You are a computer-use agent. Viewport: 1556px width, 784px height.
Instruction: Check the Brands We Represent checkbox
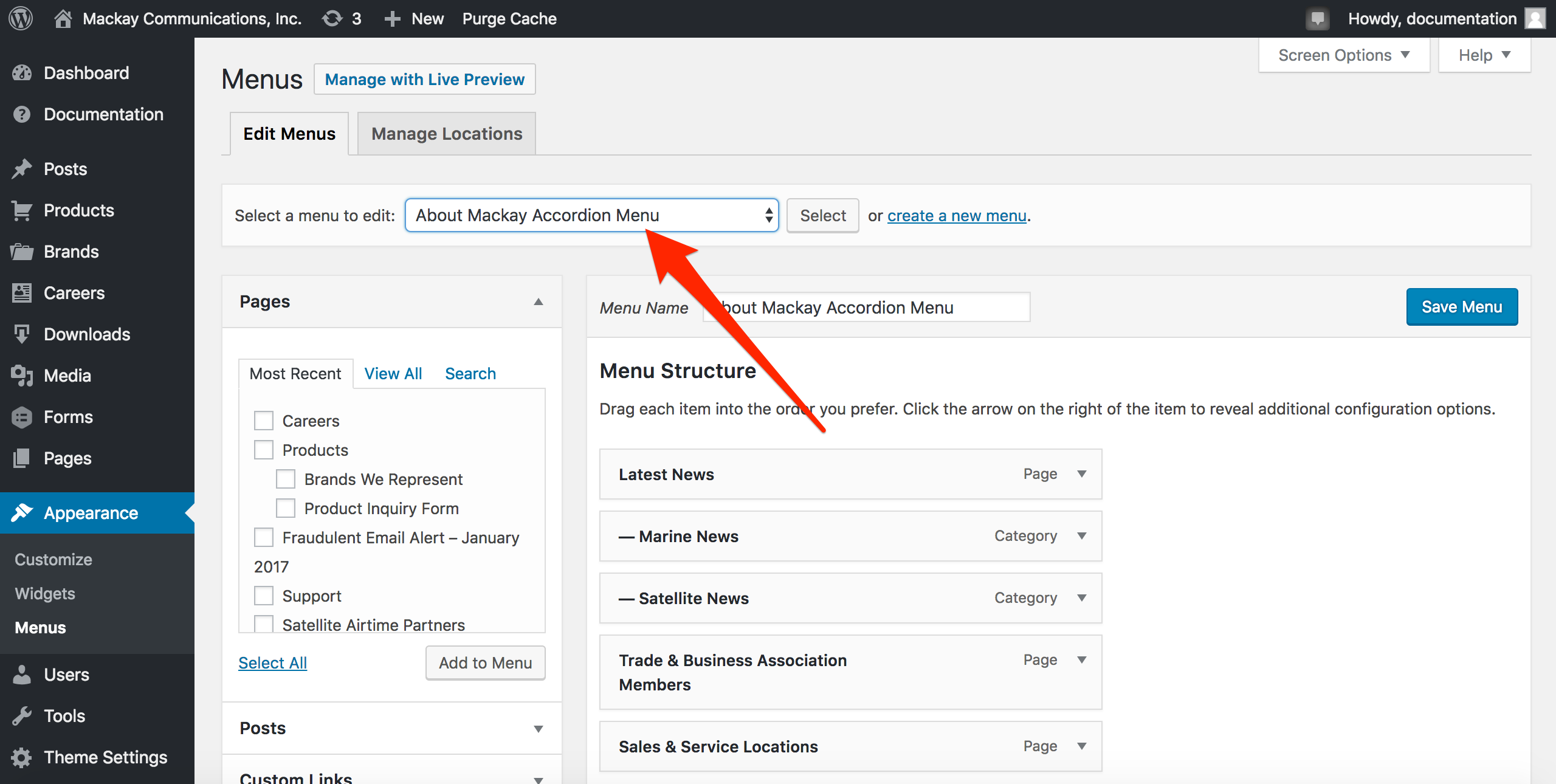click(286, 479)
